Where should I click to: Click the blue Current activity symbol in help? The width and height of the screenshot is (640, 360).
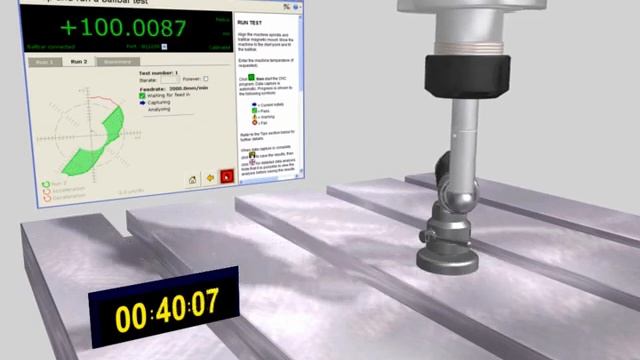(x=254, y=104)
